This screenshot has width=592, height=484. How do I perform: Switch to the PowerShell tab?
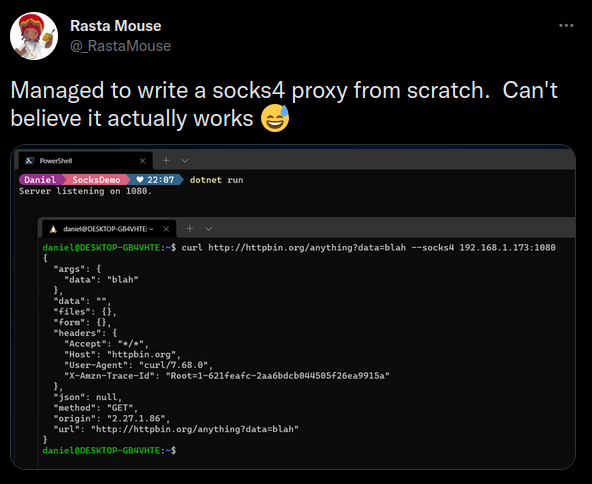pos(85,161)
